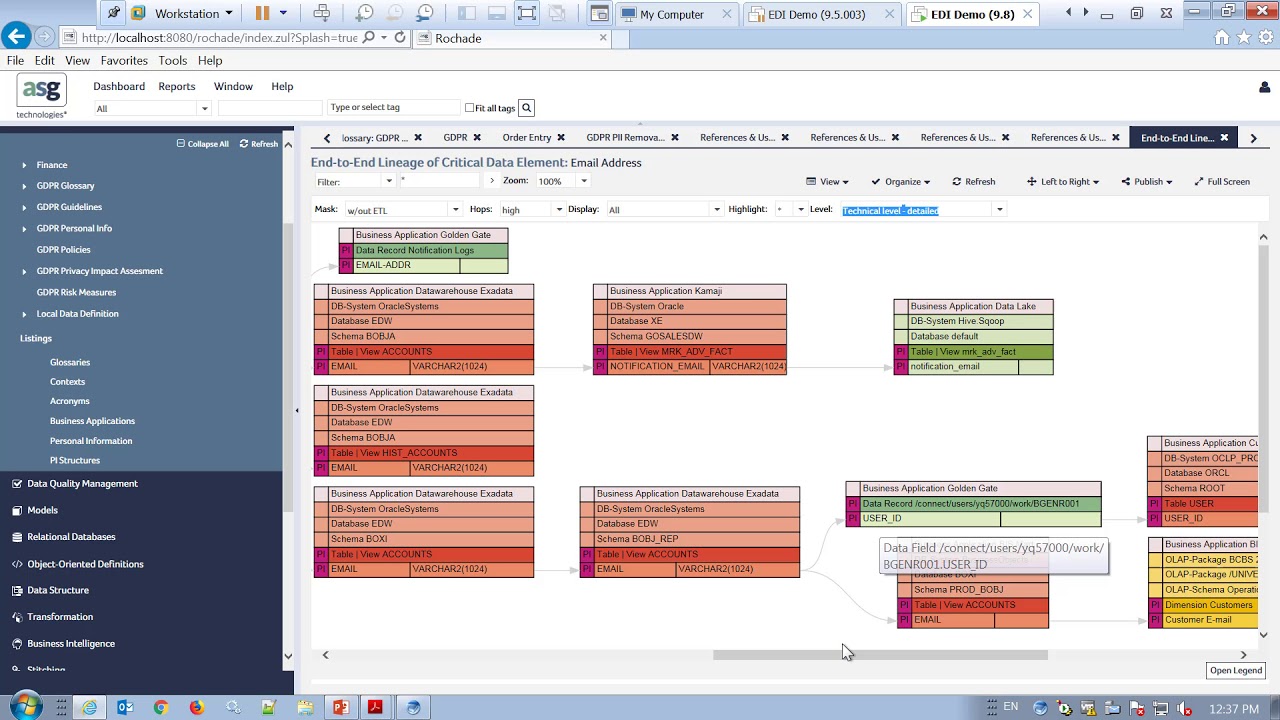
Task: Open Firefox from the taskbar
Action: [197, 707]
